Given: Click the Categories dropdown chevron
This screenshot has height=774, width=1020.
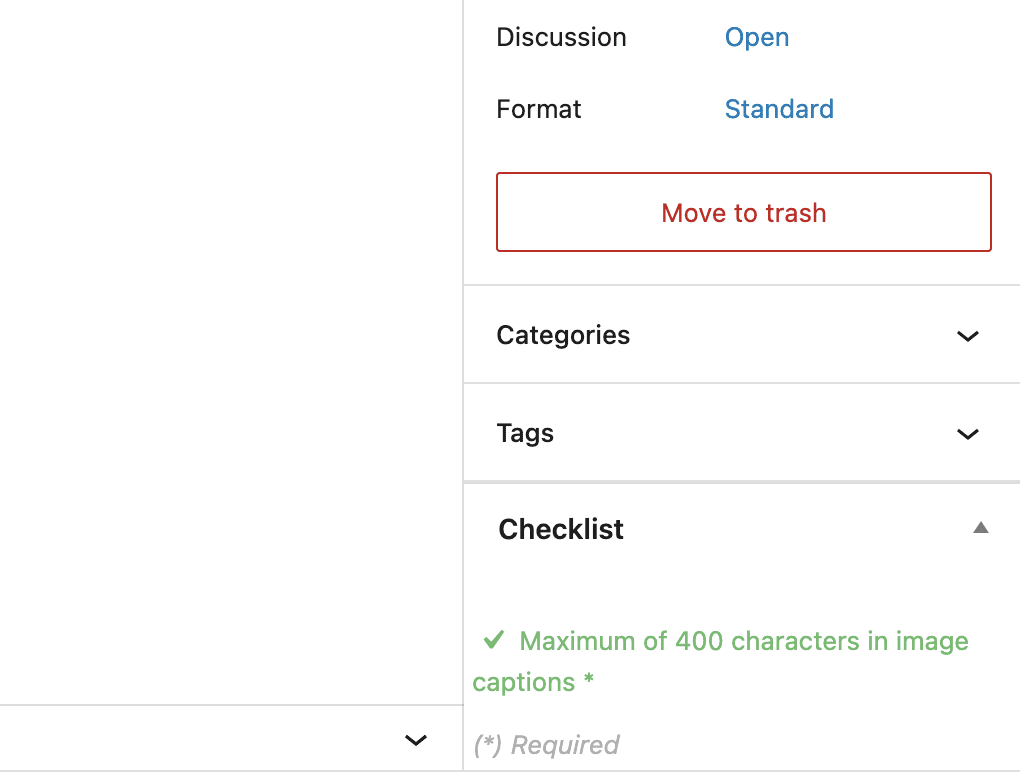Looking at the screenshot, I should 967,336.
